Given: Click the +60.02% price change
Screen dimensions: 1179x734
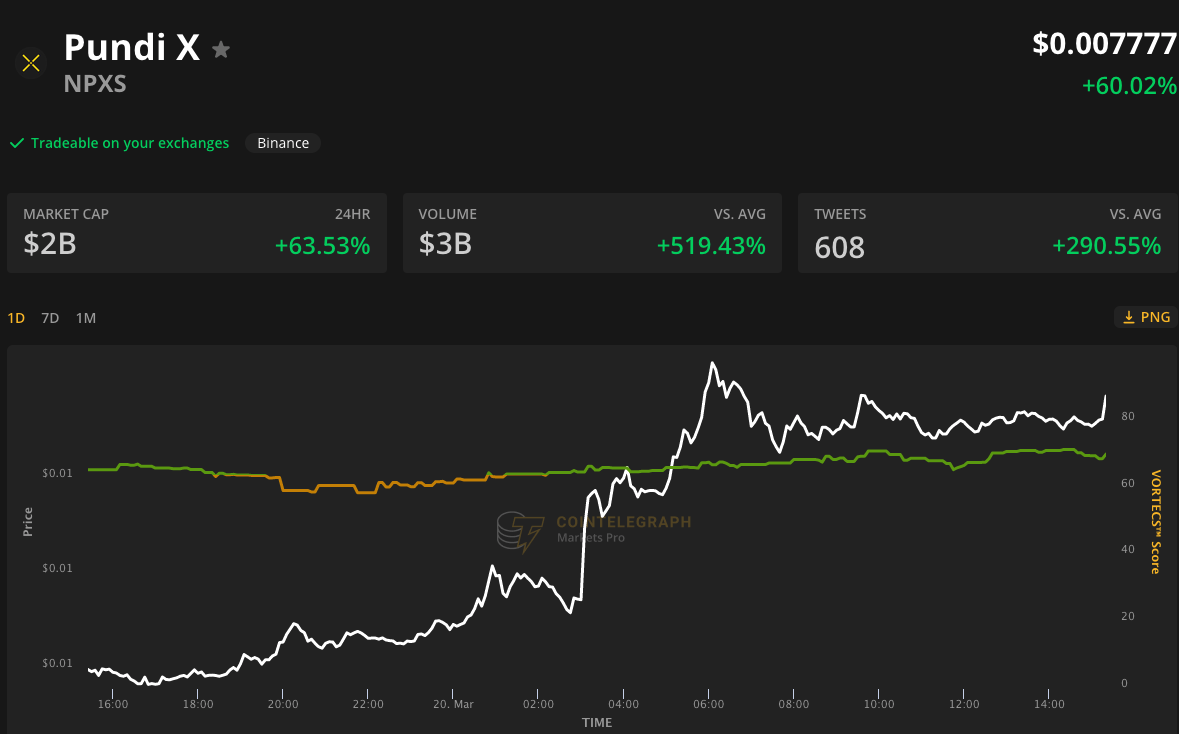Looking at the screenshot, I should [1129, 86].
